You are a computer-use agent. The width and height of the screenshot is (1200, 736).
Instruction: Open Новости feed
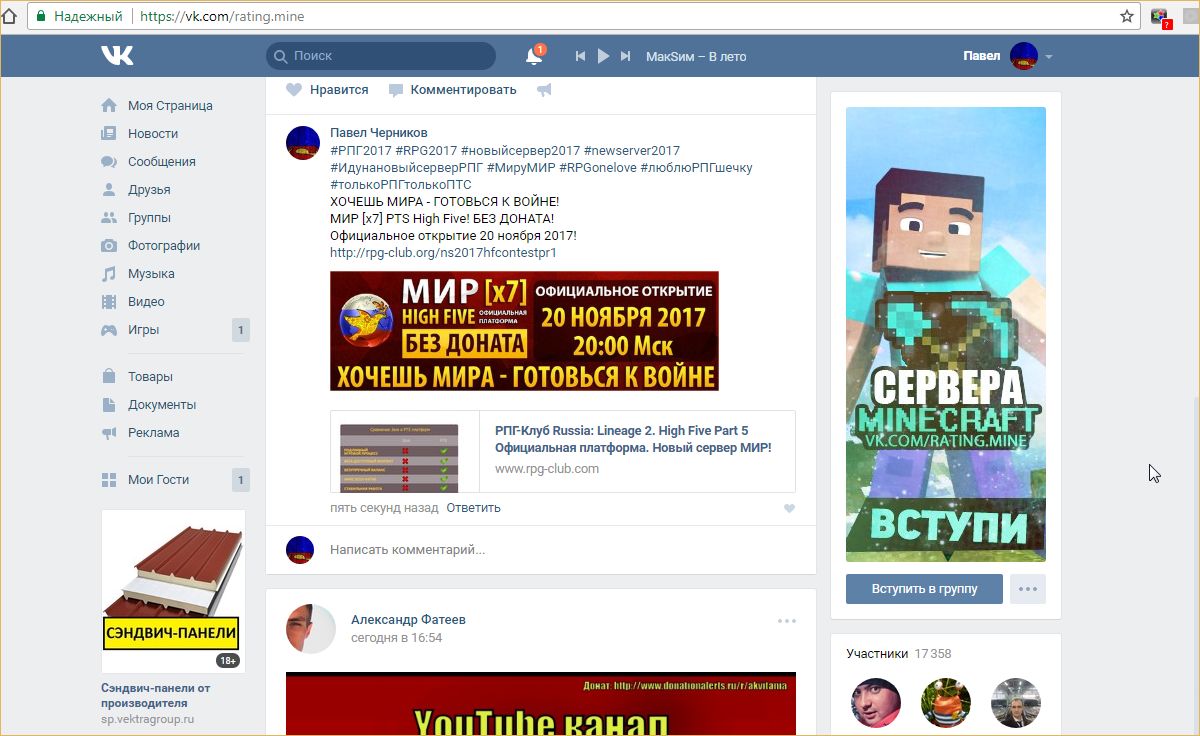(x=153, y=133)
